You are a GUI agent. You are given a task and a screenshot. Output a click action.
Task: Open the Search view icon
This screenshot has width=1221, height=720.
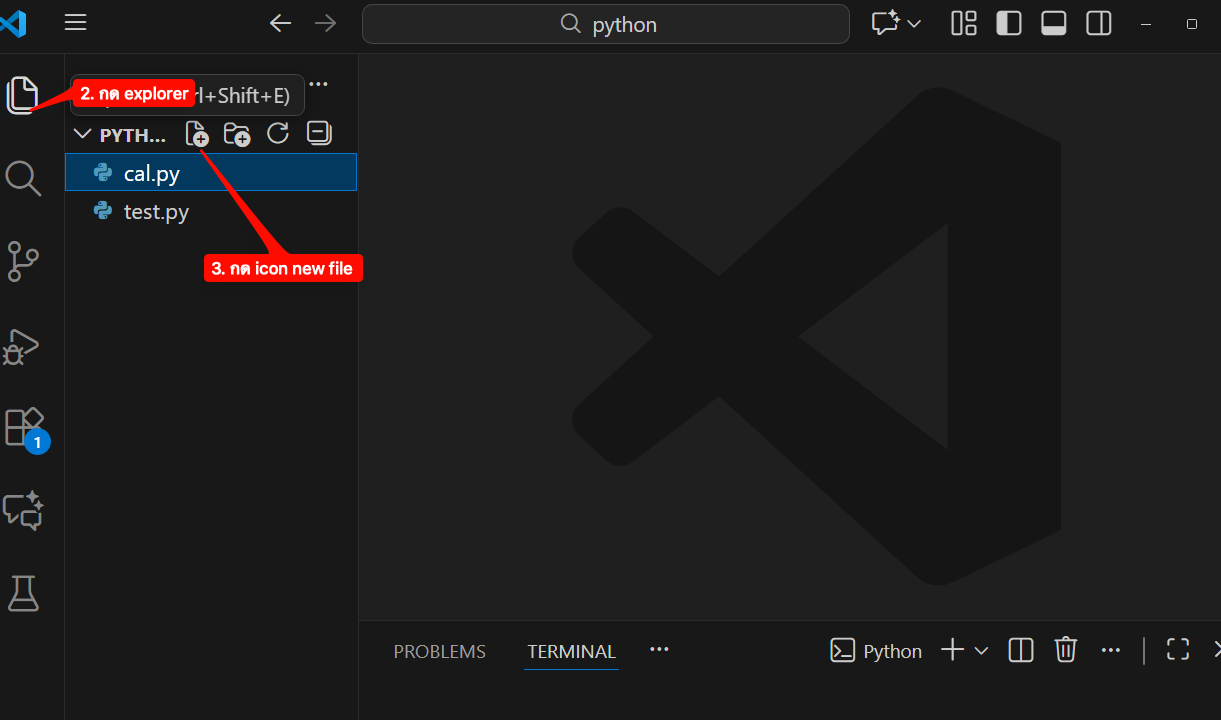pos(23,178)
